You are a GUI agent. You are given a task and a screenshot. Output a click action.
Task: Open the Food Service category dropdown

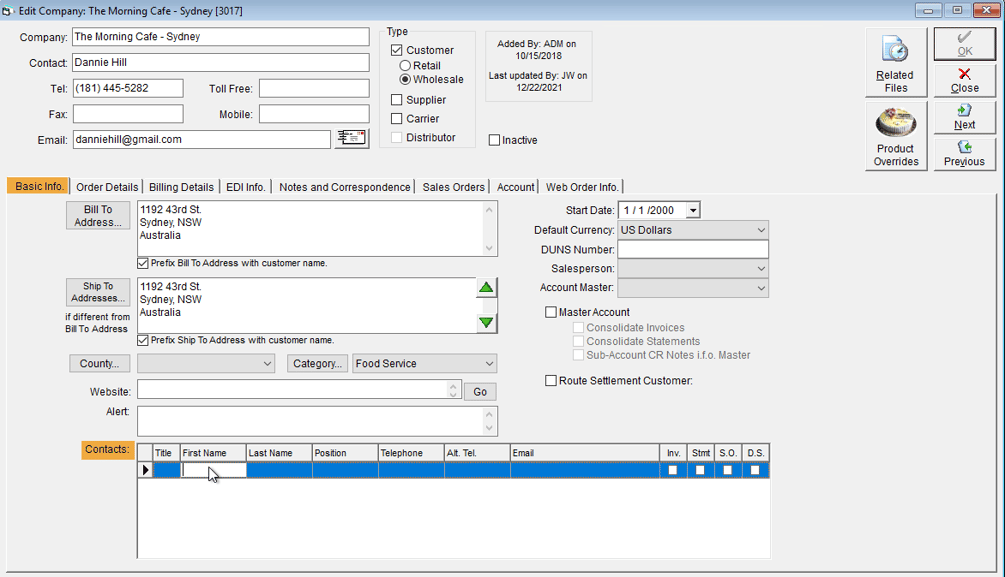tap(489, 364)
